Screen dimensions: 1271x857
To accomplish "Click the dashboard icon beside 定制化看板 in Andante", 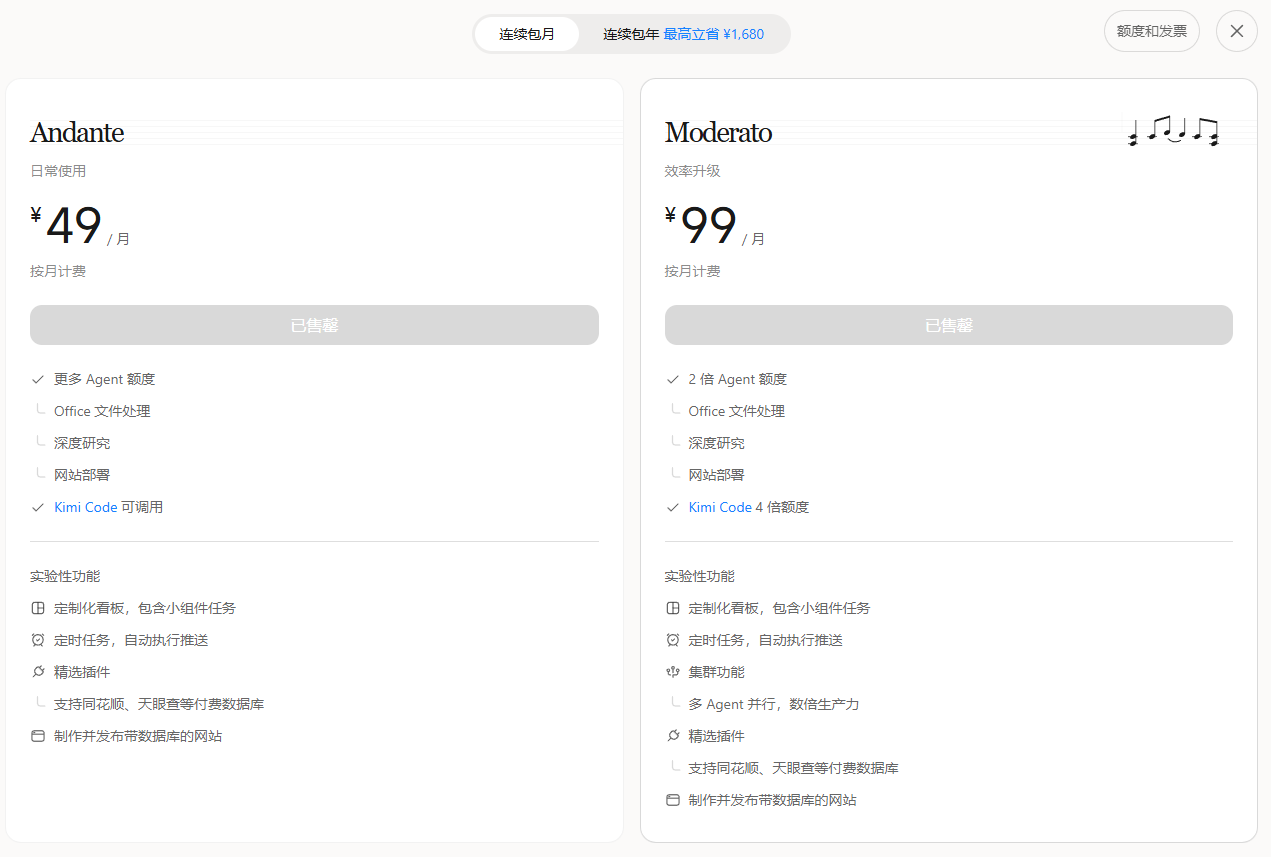I will 38,608.
